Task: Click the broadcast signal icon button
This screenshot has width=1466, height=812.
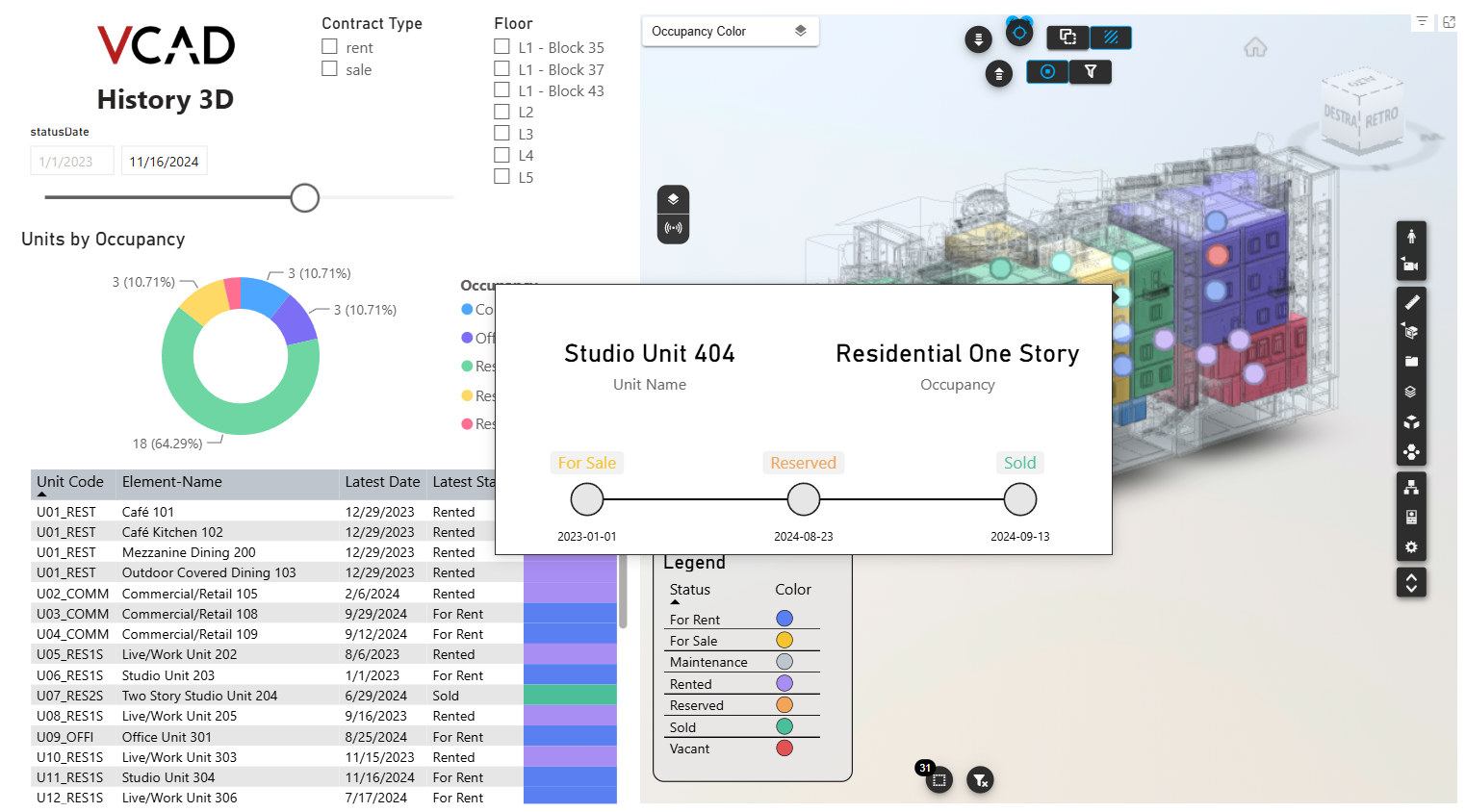Action: (x=673, y=228)
